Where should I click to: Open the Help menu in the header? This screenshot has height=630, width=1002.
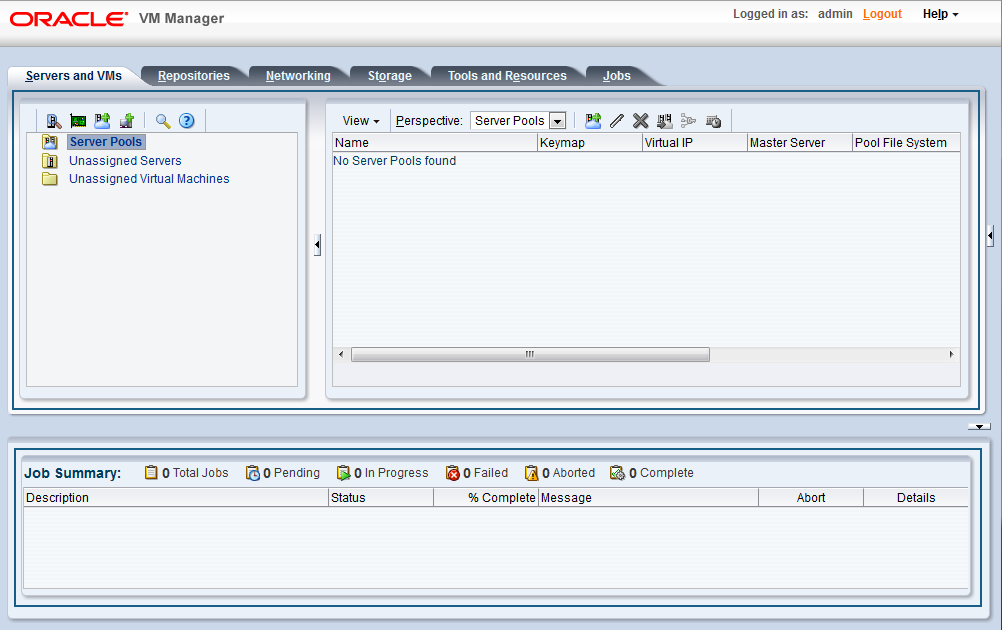(938, 14)
